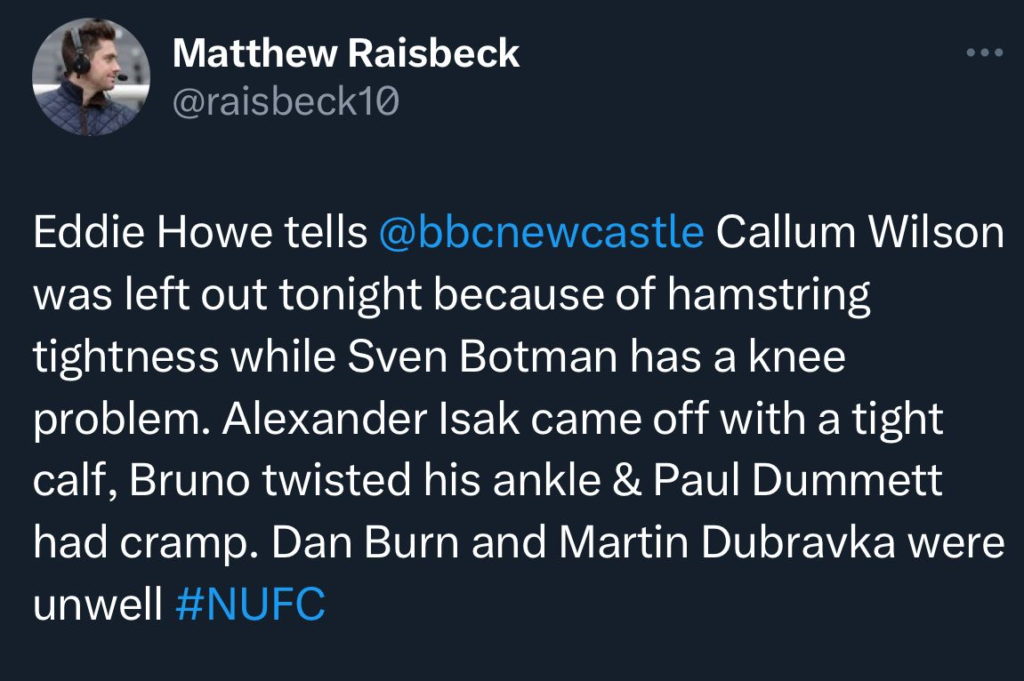Click the word "Bruno" in the tweet
This screenshot has width=1024, height=681.
tap(181, 481)
